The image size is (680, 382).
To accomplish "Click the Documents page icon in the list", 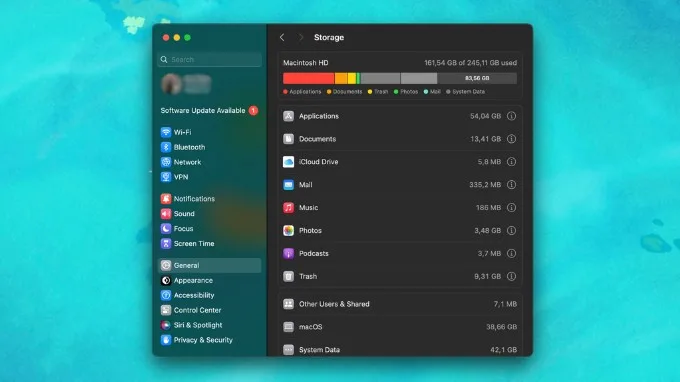I will 288,139.
